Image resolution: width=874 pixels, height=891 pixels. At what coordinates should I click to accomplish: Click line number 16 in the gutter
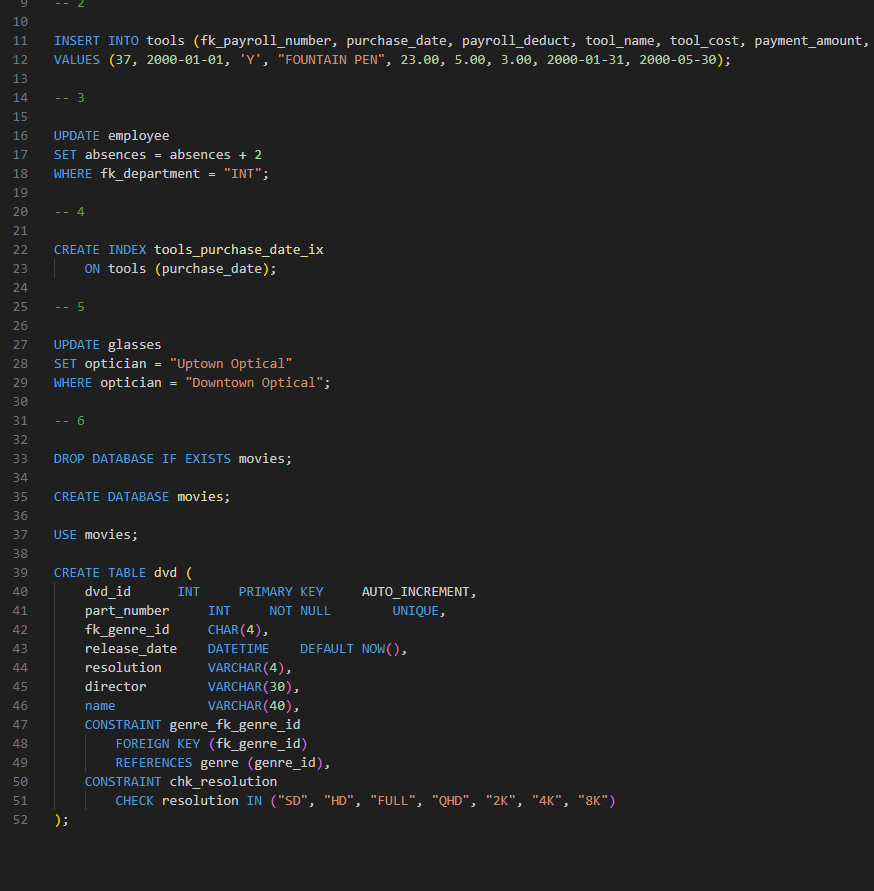click(x=21, y=135)
